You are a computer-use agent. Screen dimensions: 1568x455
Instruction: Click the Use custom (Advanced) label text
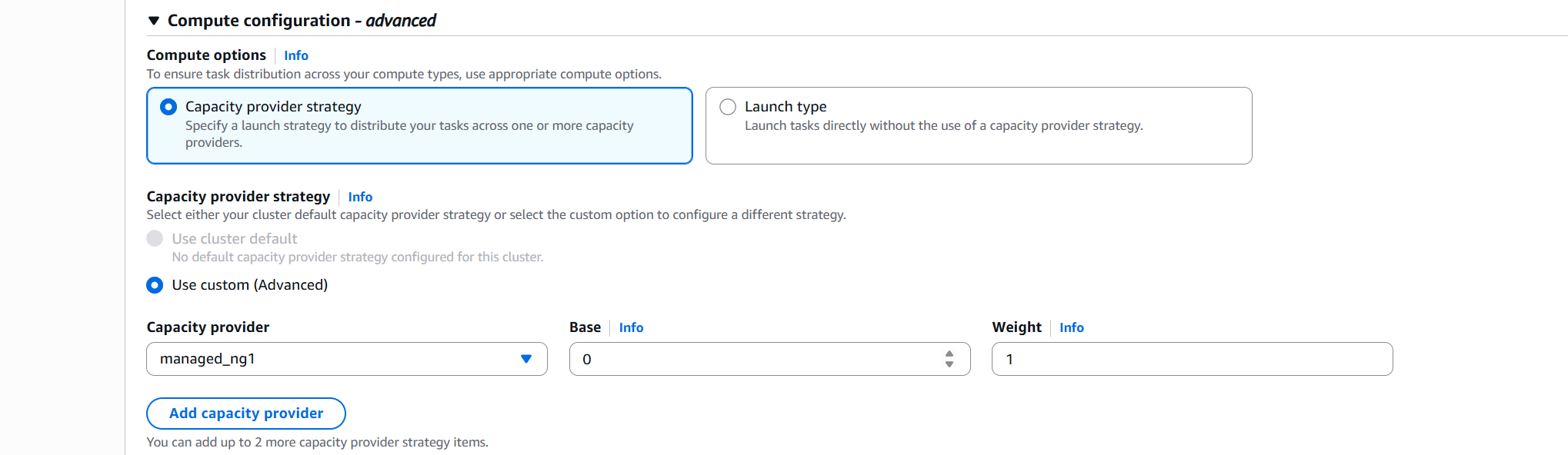(250, 285)
